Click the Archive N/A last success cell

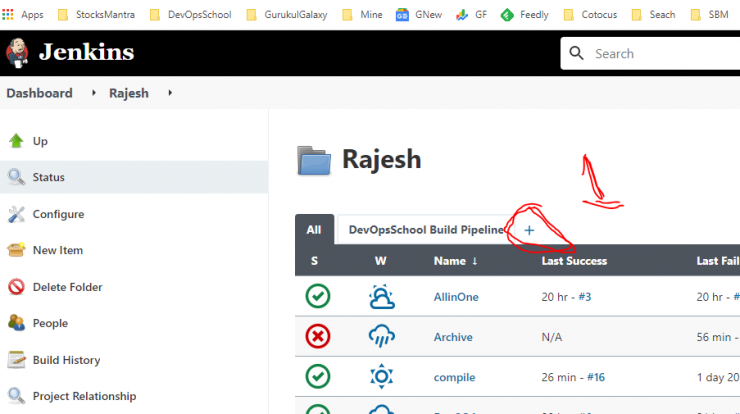point(552,337)
